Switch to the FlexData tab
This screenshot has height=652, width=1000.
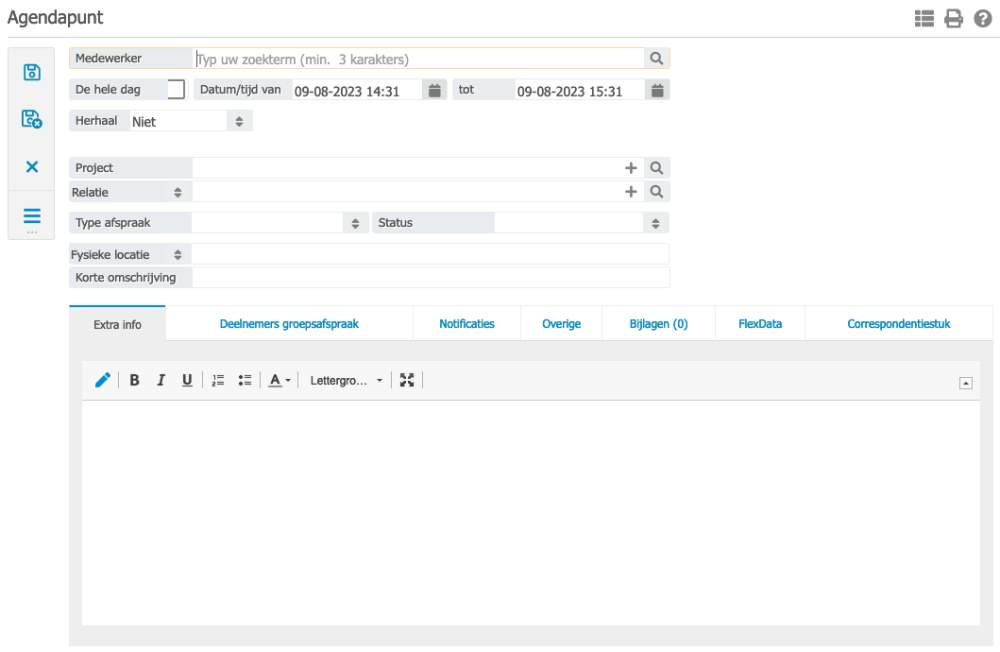(760, 323)
